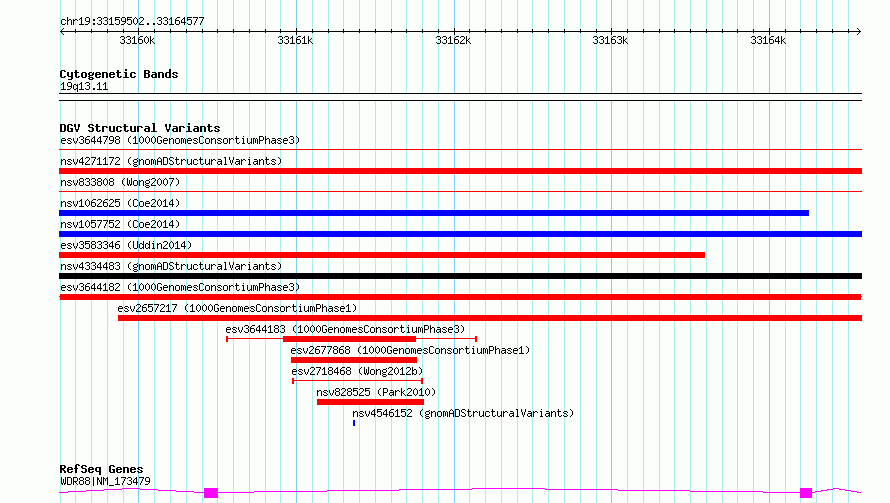Click the Cytogenetic Bands track title
The image size is (890, 503).
point(119,74)
